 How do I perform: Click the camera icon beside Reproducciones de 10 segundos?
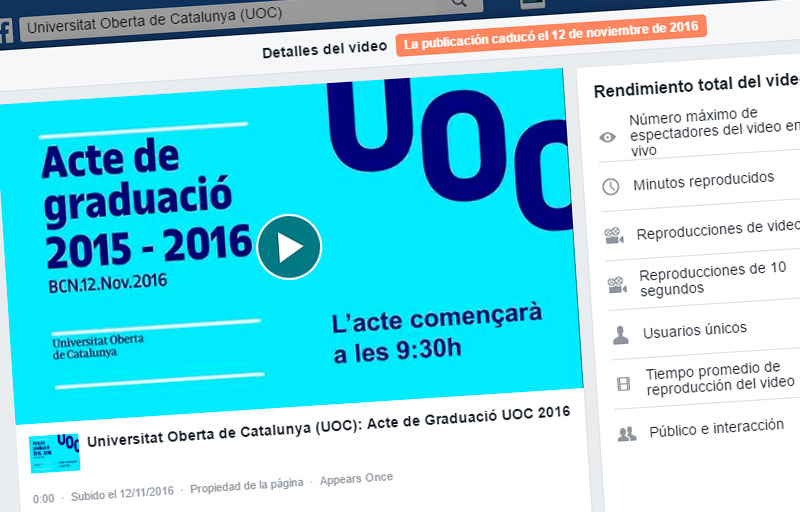pyautogui.click(x=617, y=285)
